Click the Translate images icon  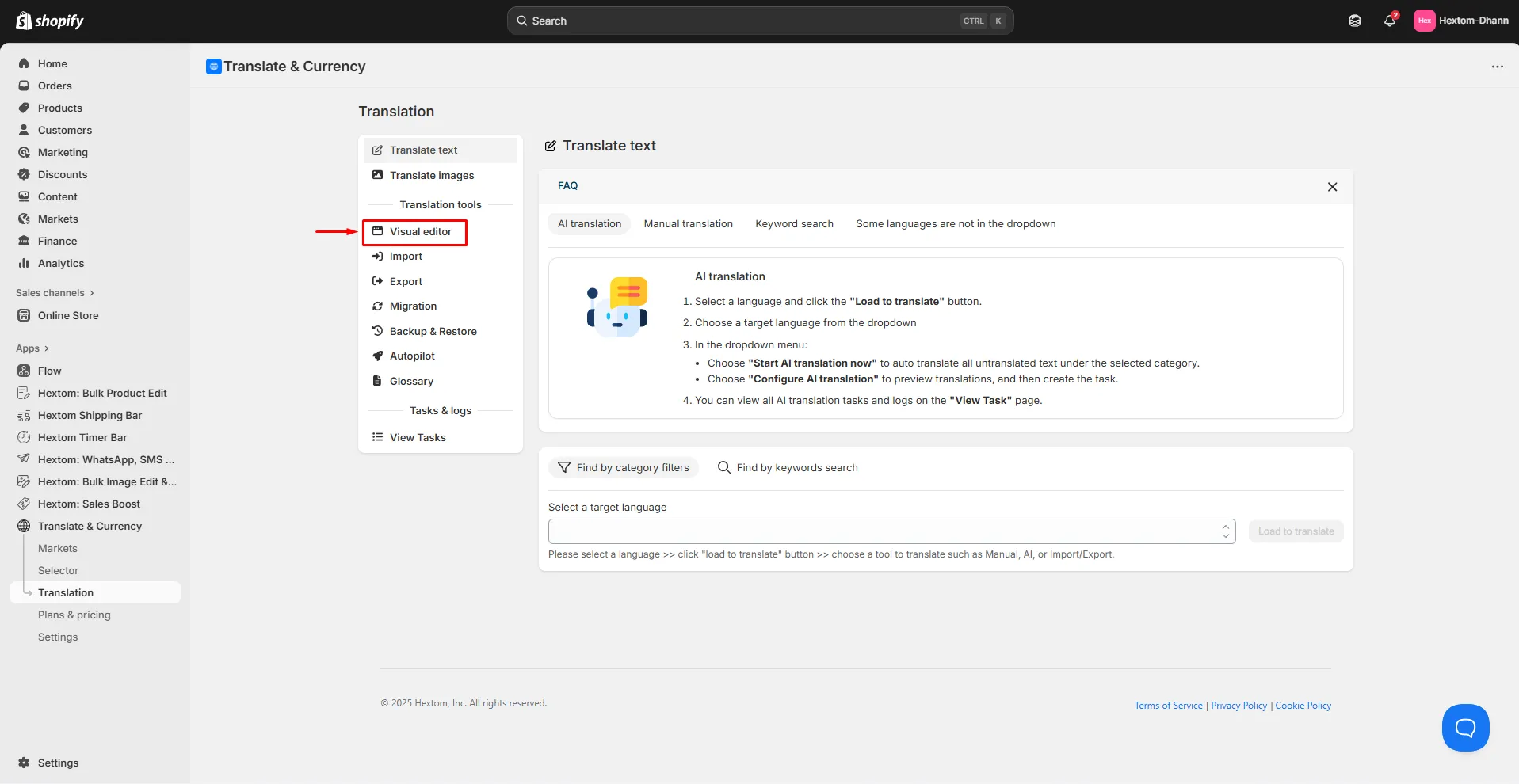378,175
